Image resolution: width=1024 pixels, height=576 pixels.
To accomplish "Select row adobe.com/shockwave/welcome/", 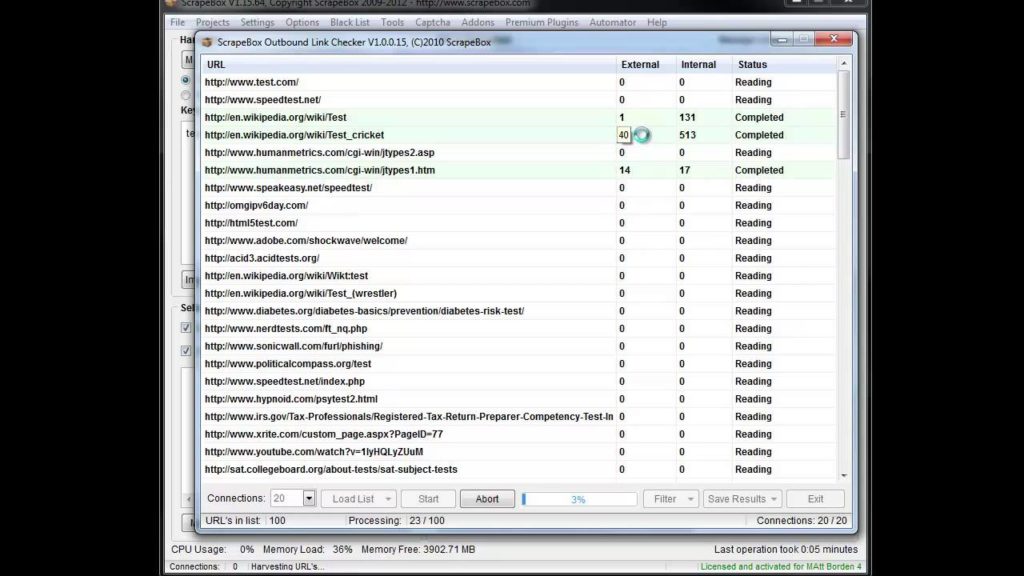I will tap(519, 241).
